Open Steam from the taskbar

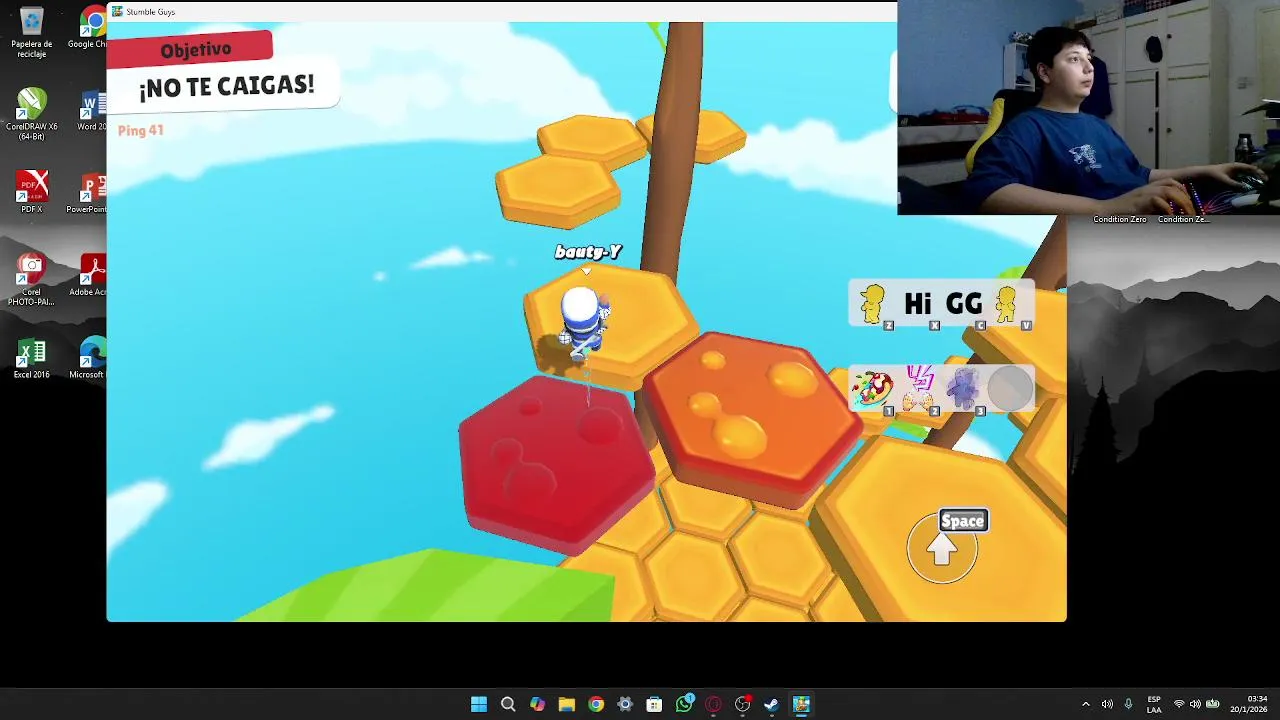pyautogui.click(x=771, y=704)
